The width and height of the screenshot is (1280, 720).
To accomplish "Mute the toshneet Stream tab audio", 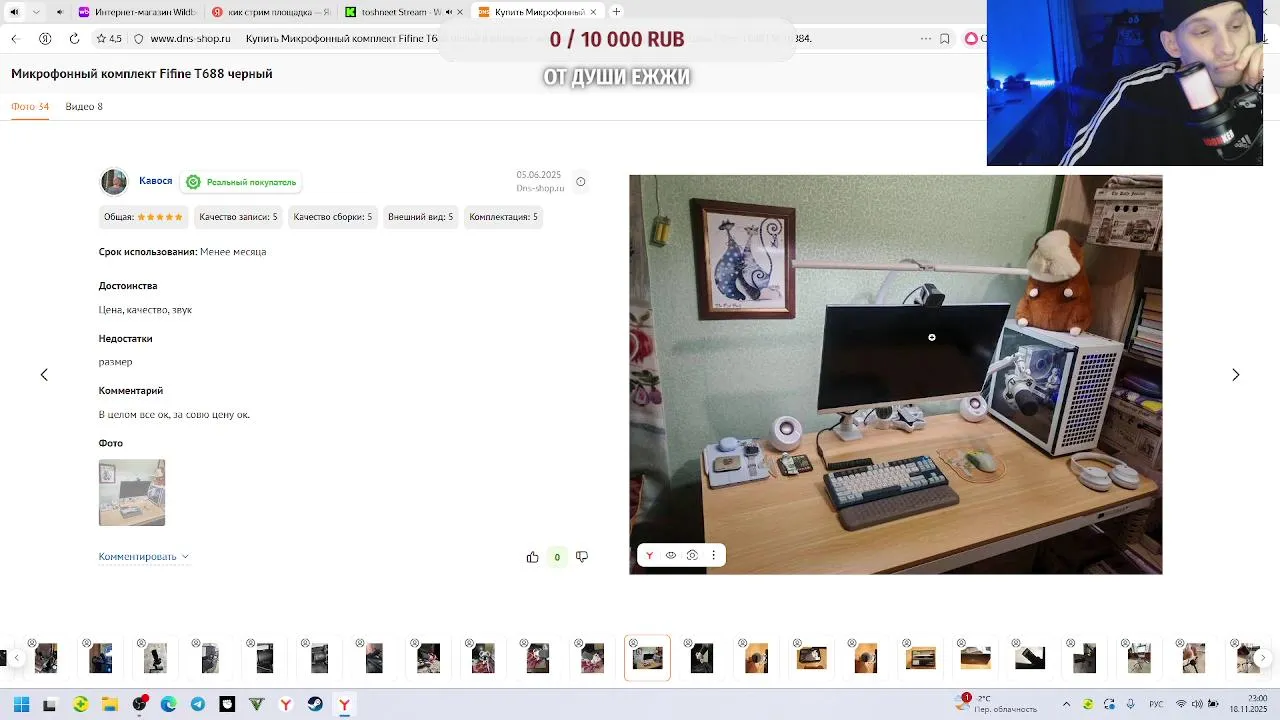I will 447,12.
